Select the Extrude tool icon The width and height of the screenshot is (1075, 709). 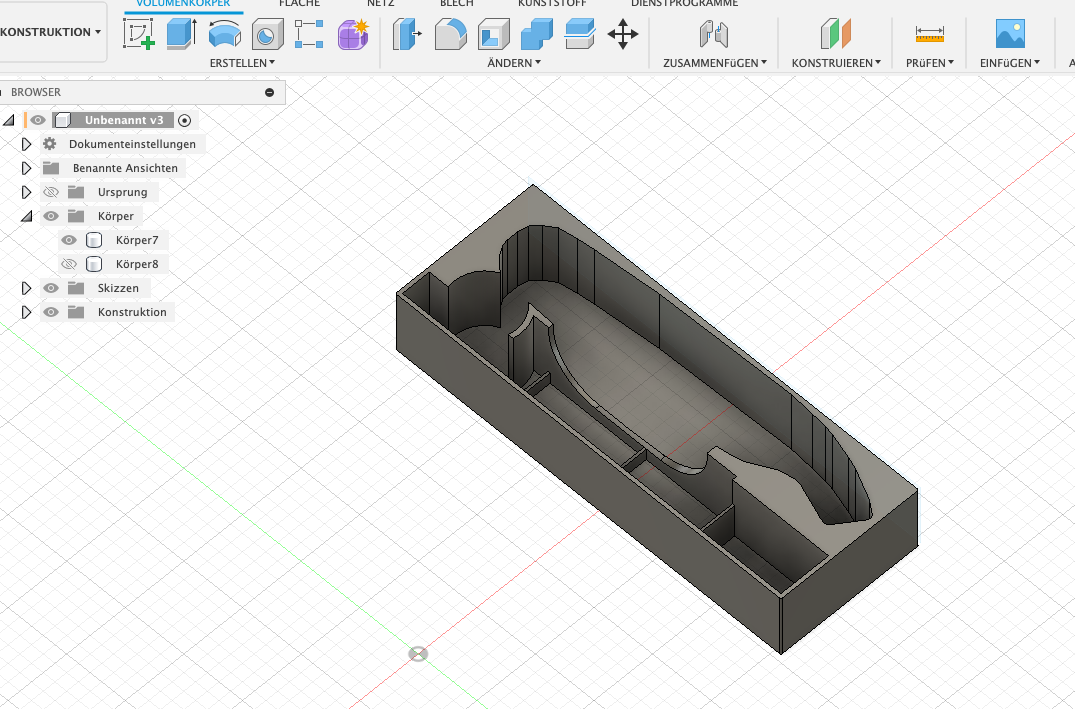(x=182, y=34)
